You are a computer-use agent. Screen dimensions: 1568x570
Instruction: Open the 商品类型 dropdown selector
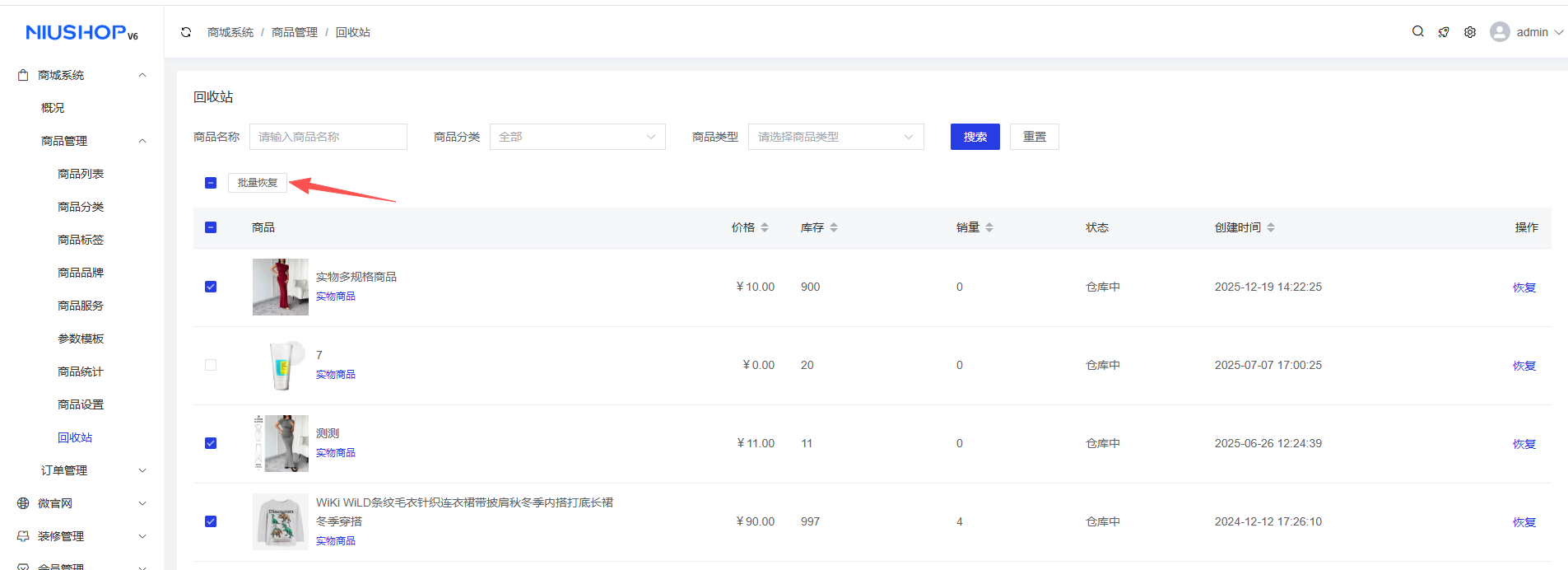pos(835,137)
